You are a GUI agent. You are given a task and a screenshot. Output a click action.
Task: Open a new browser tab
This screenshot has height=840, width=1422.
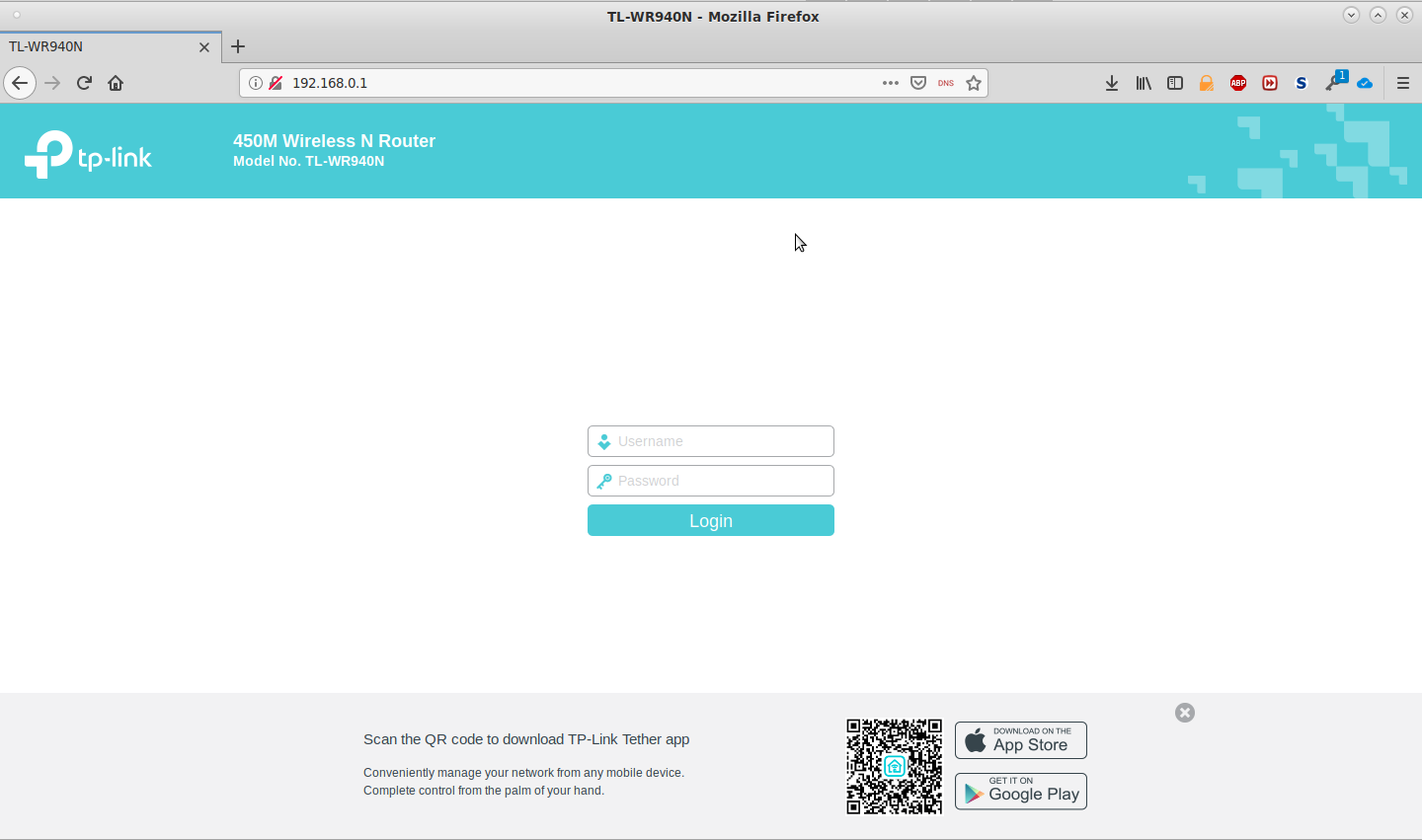coord(238,46)
